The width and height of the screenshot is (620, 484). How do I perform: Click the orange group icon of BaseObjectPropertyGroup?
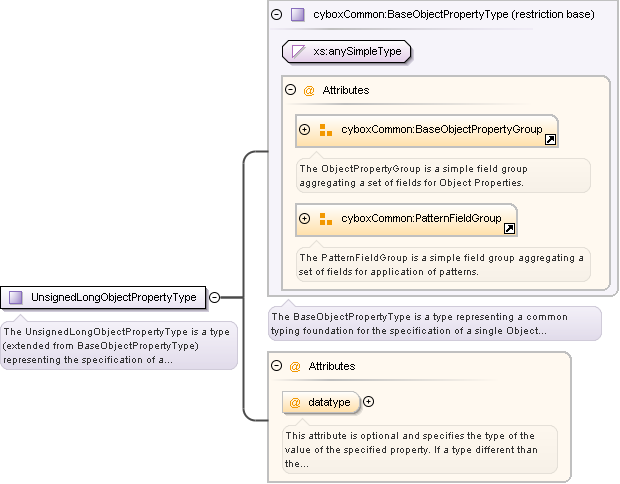point(326,130)
